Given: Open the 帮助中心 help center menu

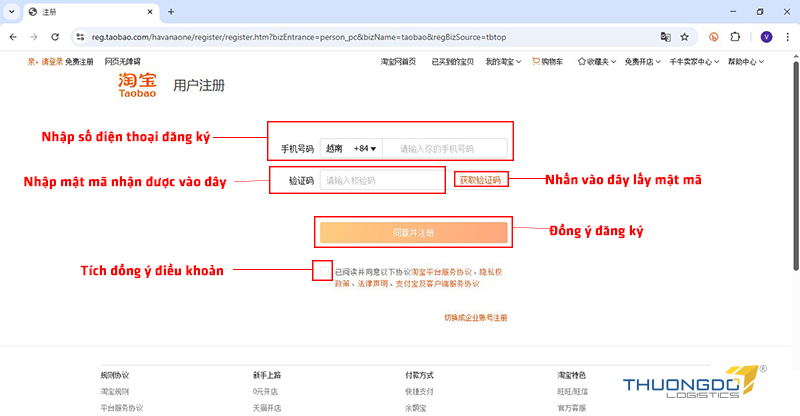Looking at the screenshot, I should point(748,61).
